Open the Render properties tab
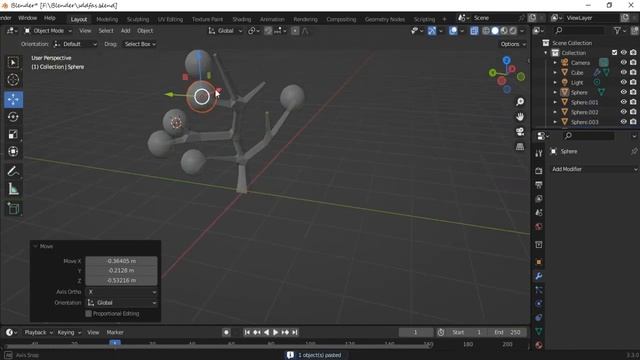This screenshot has height=360, width=640. tap(539, 171)
